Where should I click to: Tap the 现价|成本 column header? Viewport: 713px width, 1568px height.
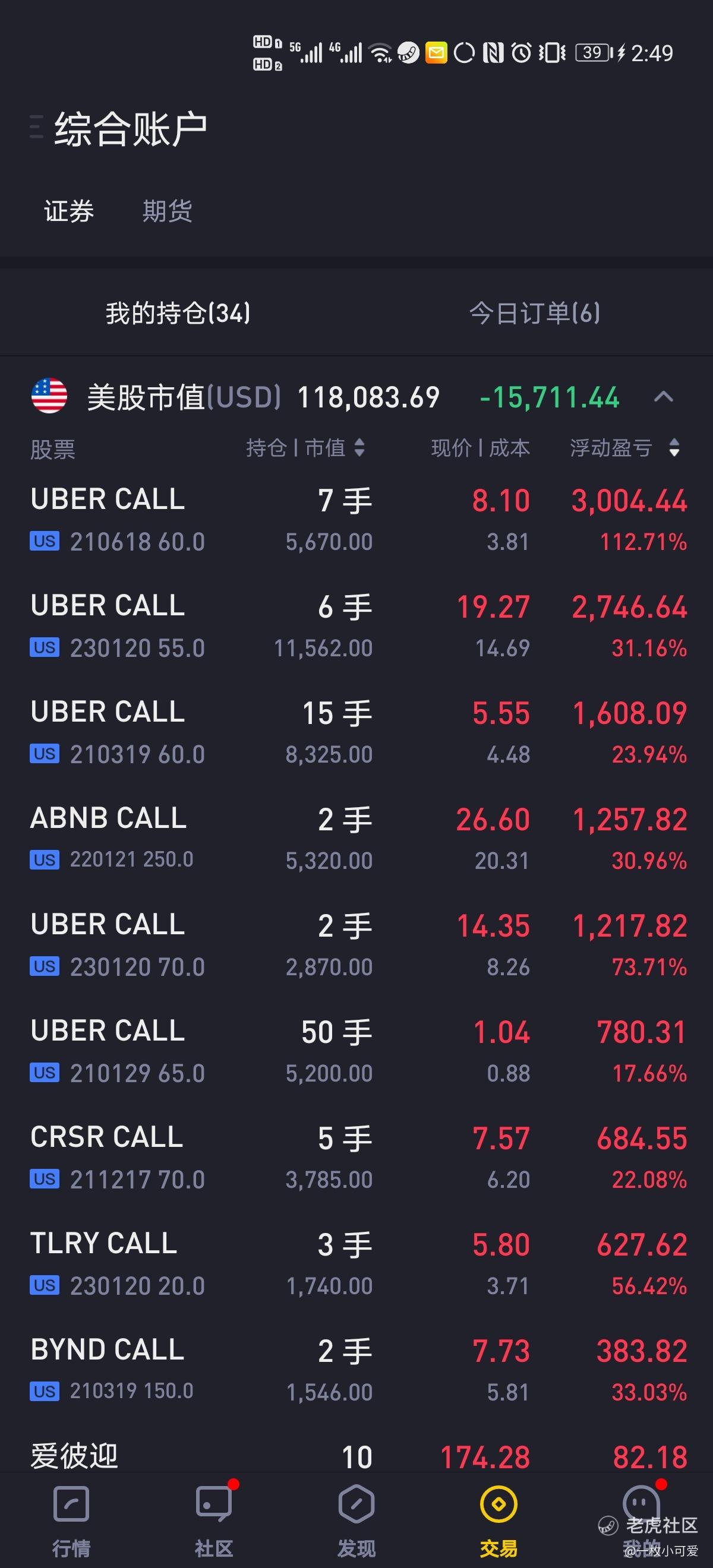(481, 448)
